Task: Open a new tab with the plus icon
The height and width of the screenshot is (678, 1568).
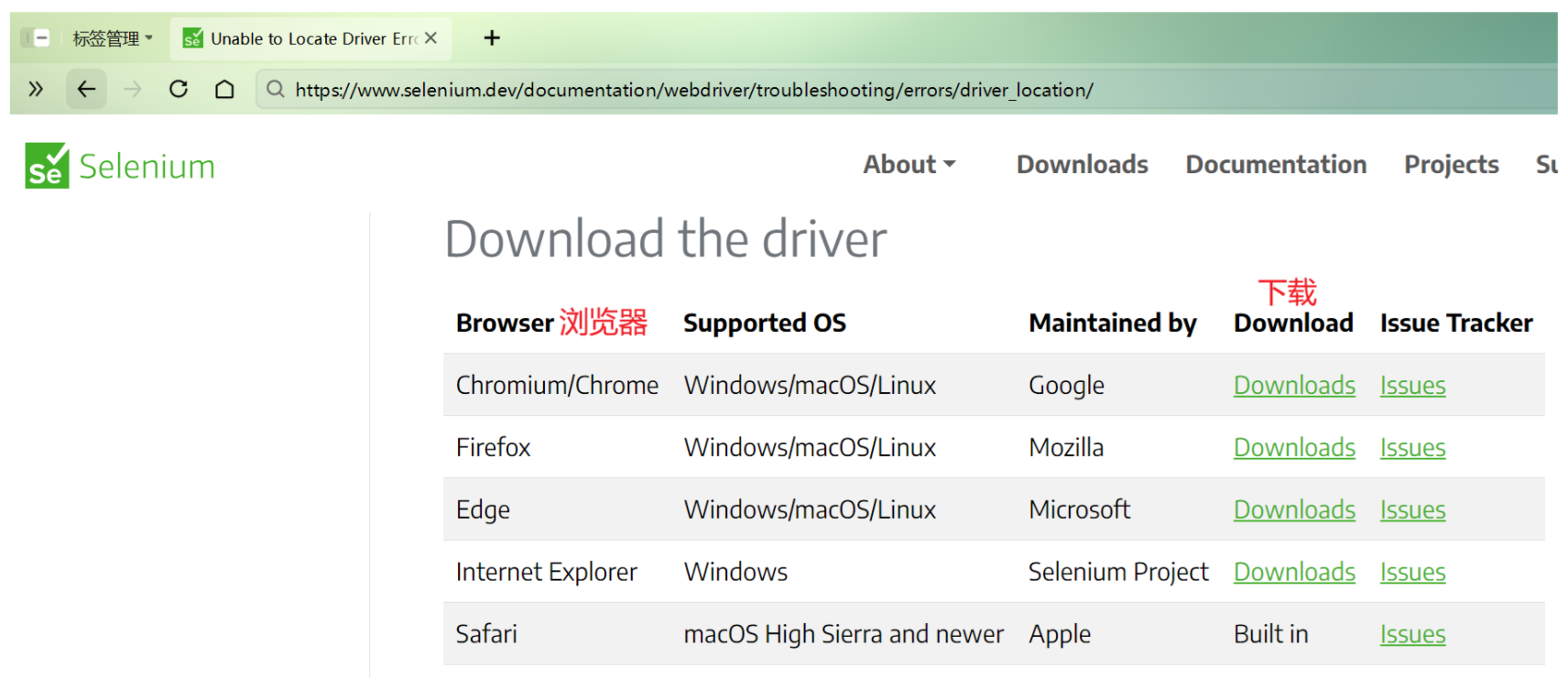Action: (492, 38)
